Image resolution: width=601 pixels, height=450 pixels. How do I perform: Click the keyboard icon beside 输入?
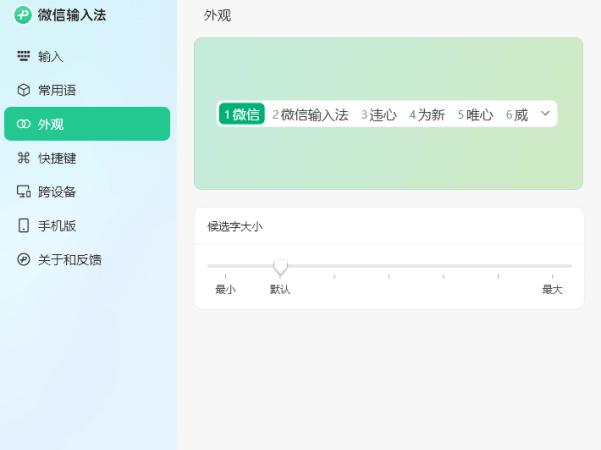click(x=24, y=56)
